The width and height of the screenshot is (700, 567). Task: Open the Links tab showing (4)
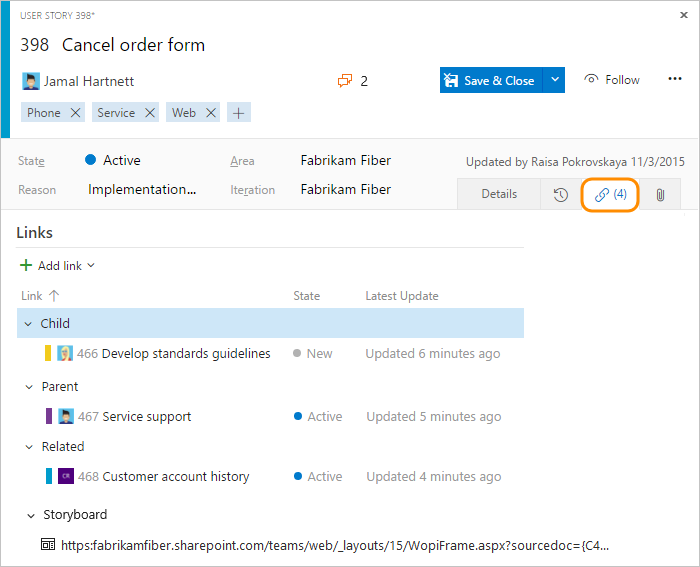point(610,194)
